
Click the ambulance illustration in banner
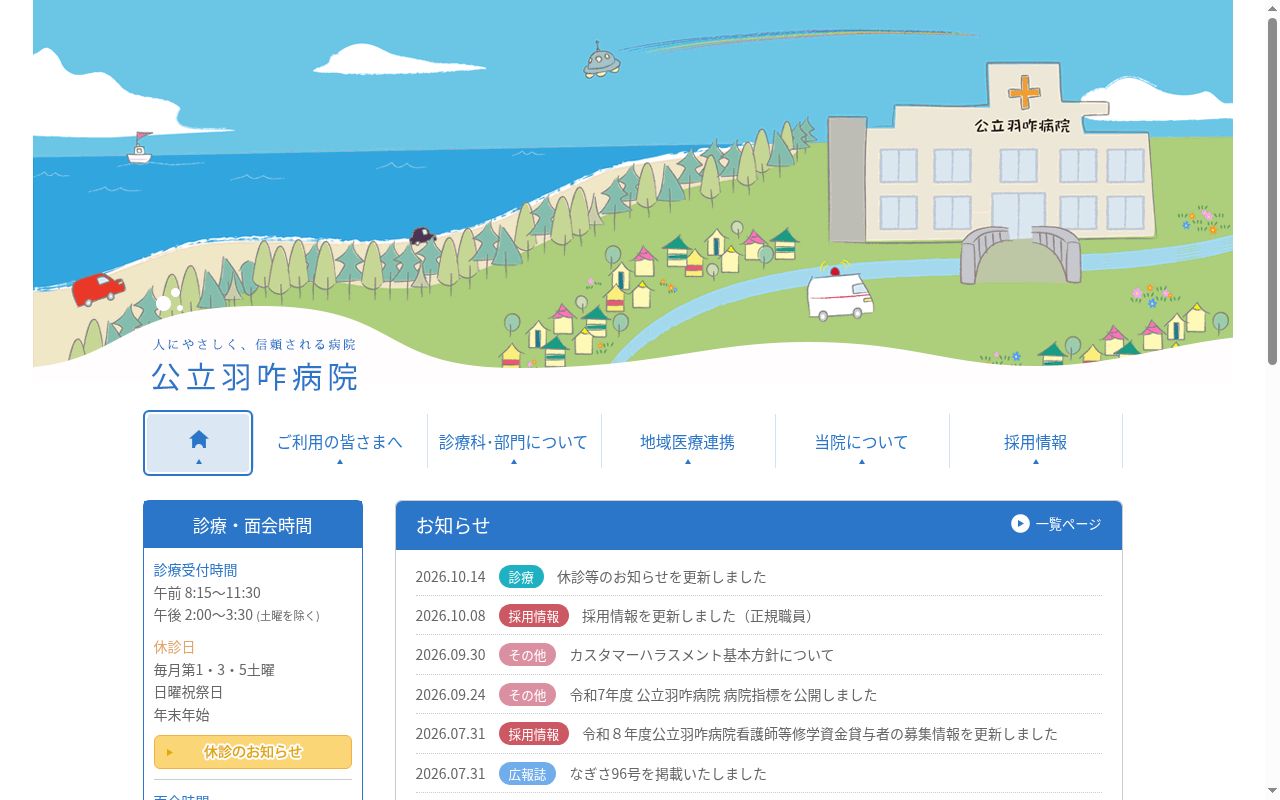coord(840,294)
